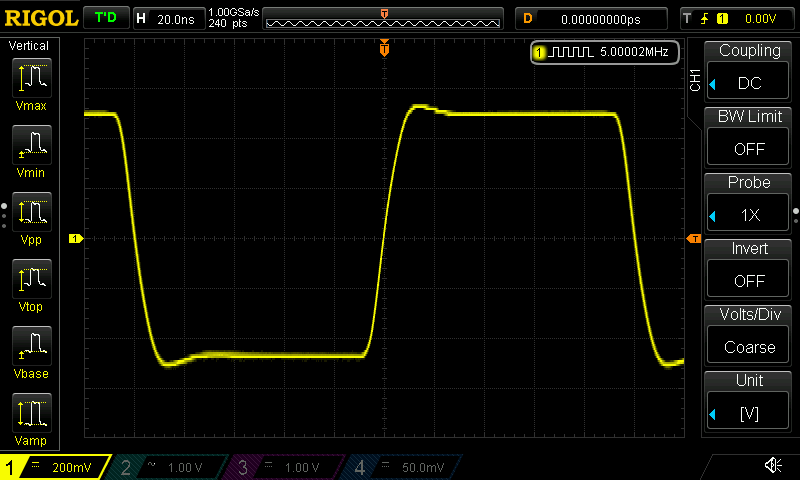Select the Vmax measurement icon
The image size is (800, 480).
(33, 84)
